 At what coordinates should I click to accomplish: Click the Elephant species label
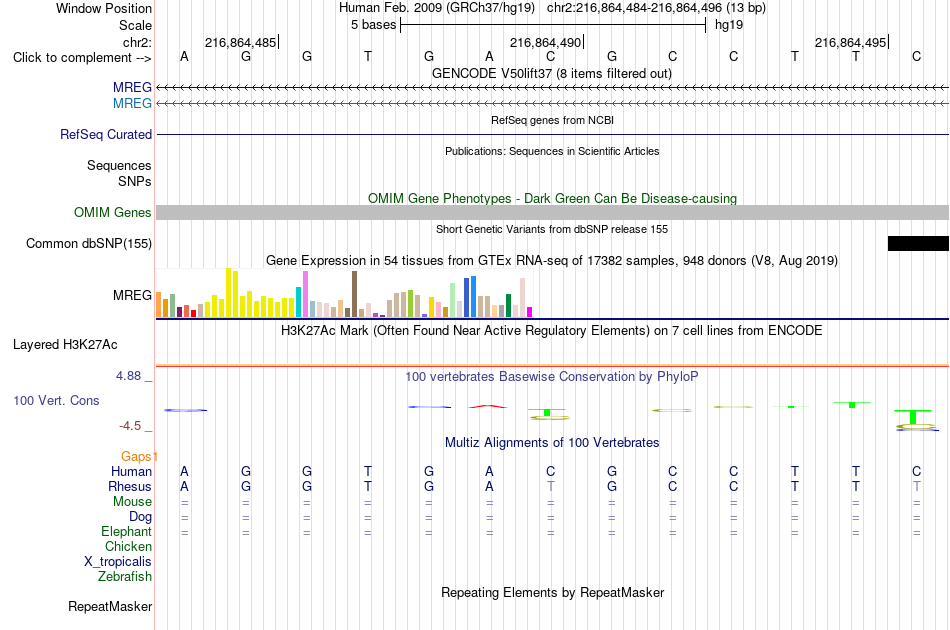pyautogui.click(x=126, y=531)
